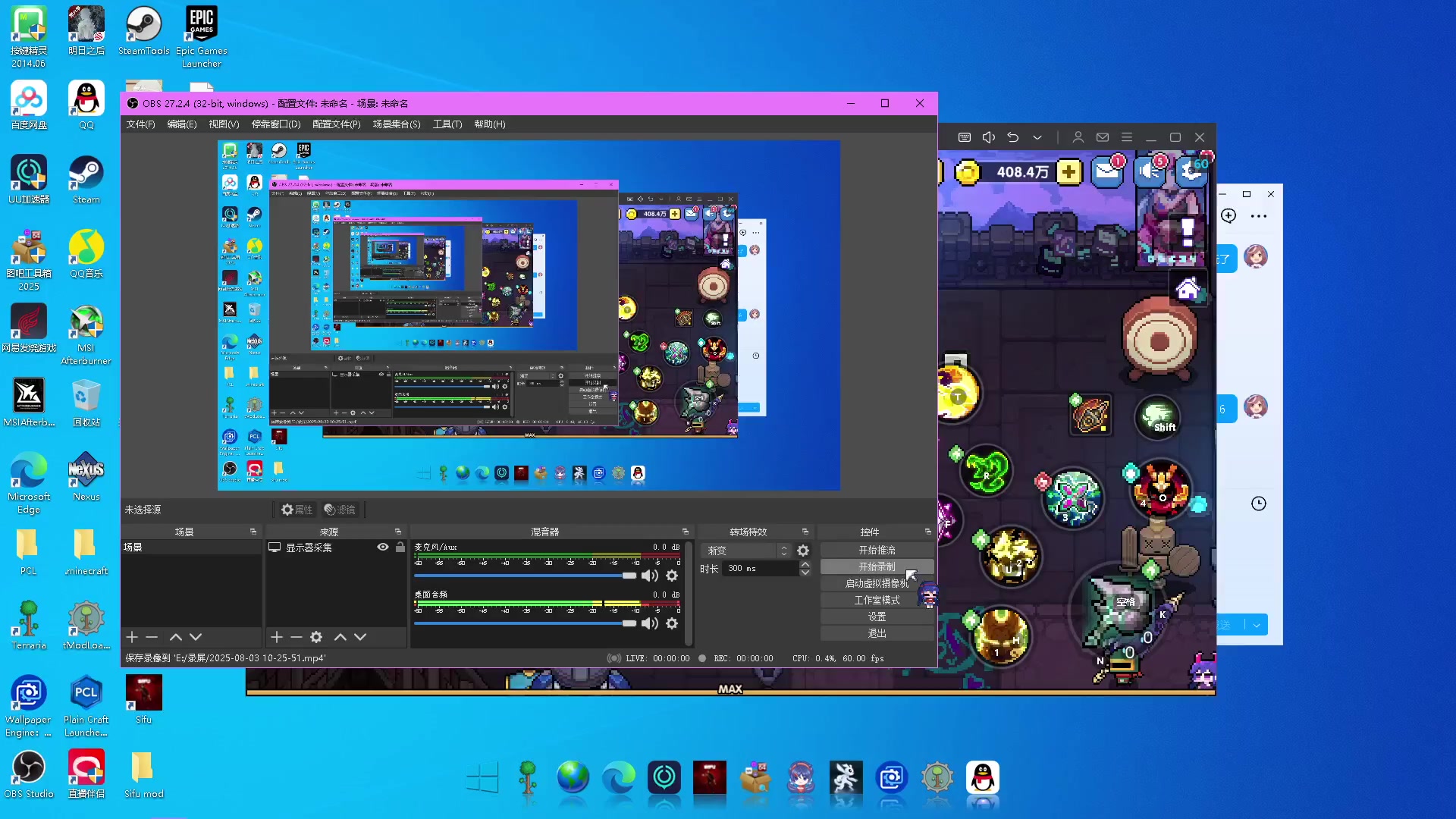Open the 渐变 transition dropdown
Viewport: 1456px width, 819px height.
tap(747, 551)
